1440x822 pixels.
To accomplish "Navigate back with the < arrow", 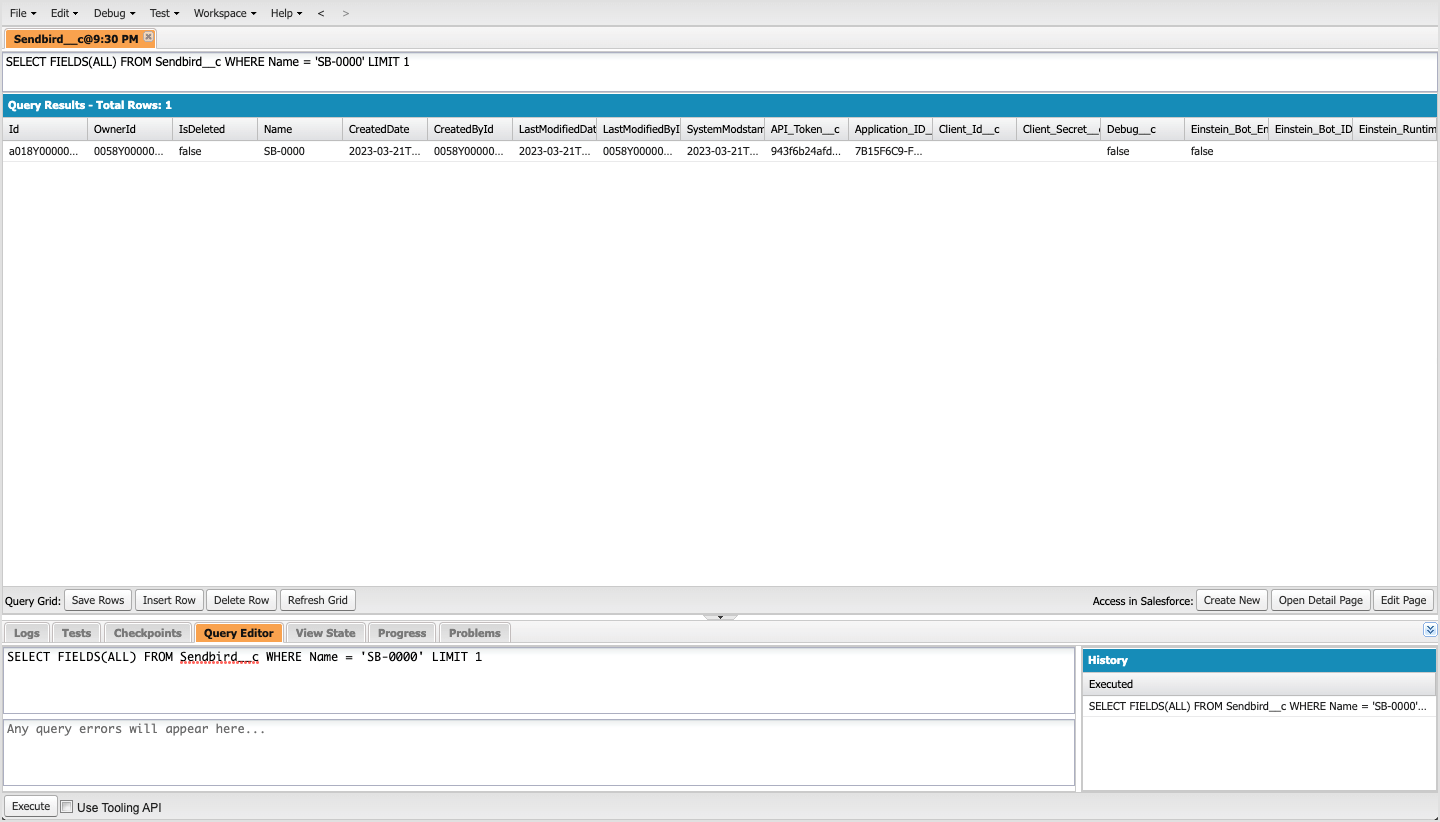I will coord(321,13).
